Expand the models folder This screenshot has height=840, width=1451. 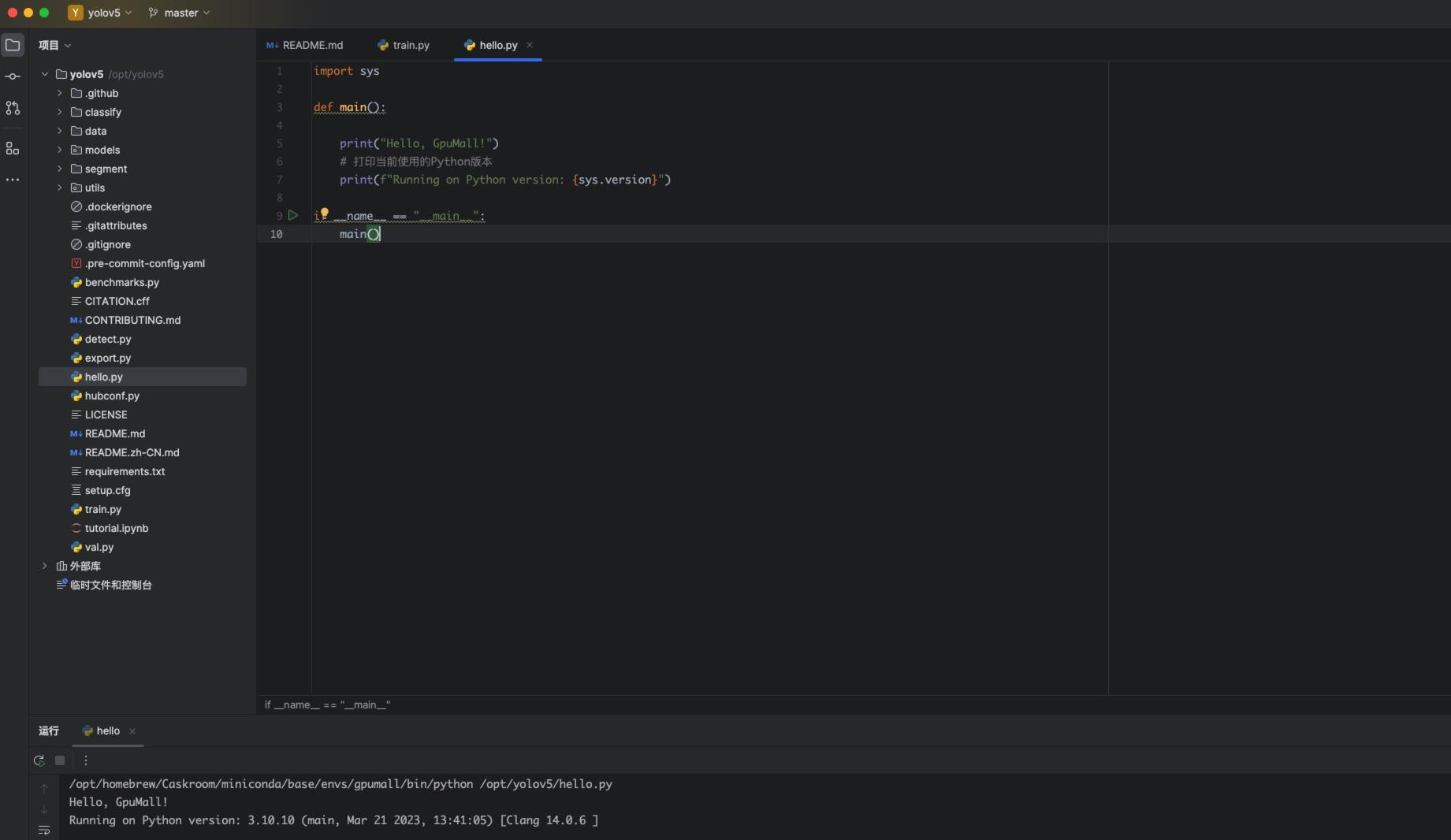[59, 150]
